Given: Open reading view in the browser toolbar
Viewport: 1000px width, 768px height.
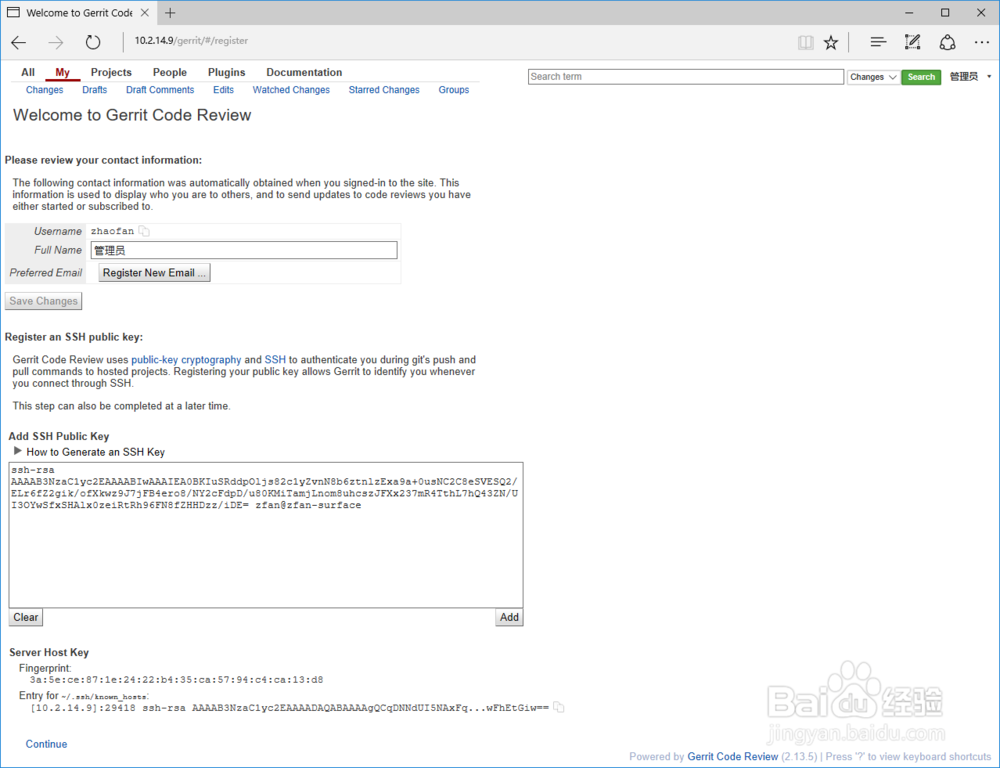Looking at the screenshot, I should click(x=806, y=42).
